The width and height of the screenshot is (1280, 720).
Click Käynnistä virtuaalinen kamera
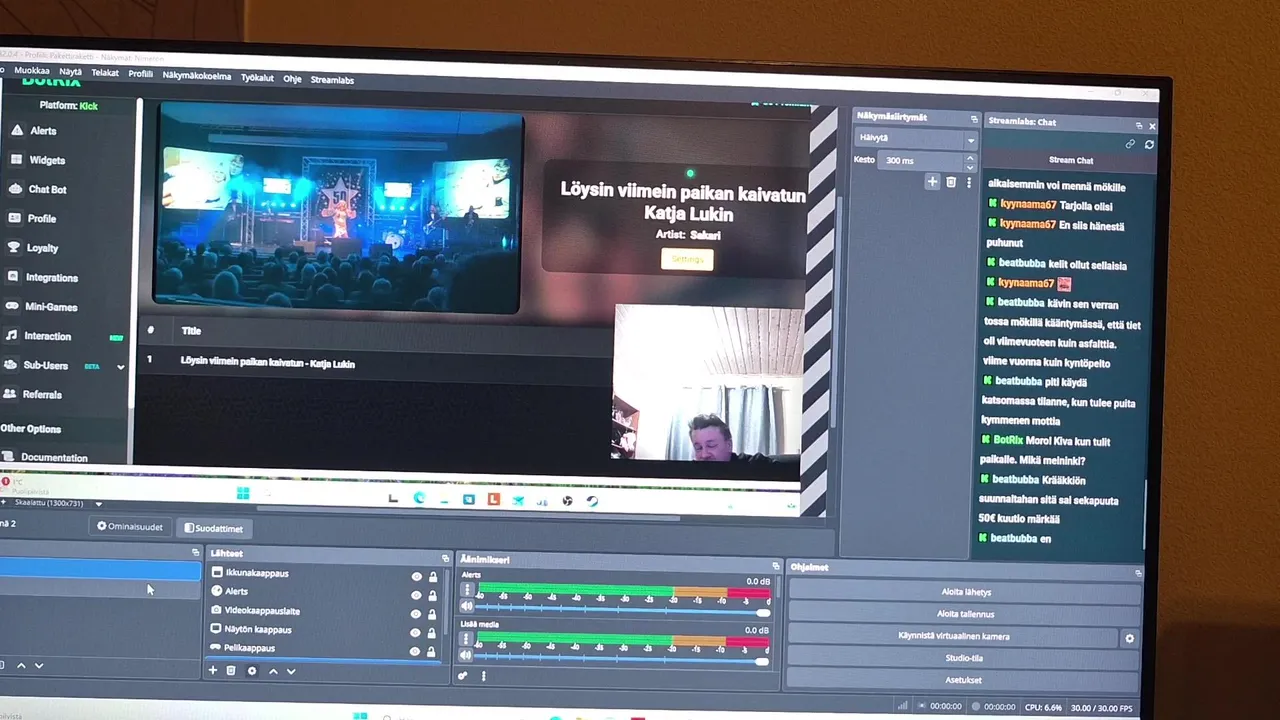(952, 636)
